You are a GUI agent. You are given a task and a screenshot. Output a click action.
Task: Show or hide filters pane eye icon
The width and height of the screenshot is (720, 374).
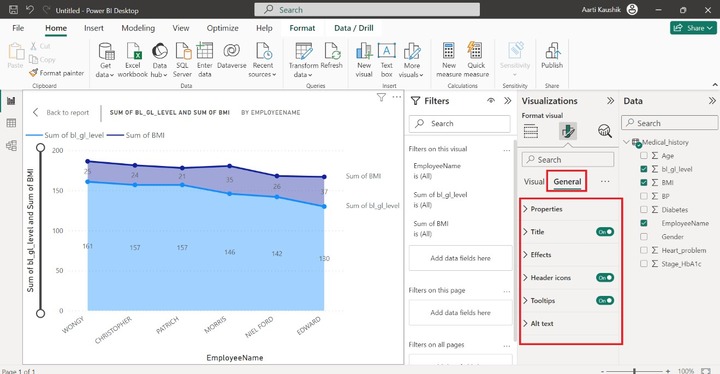[491, 101]
